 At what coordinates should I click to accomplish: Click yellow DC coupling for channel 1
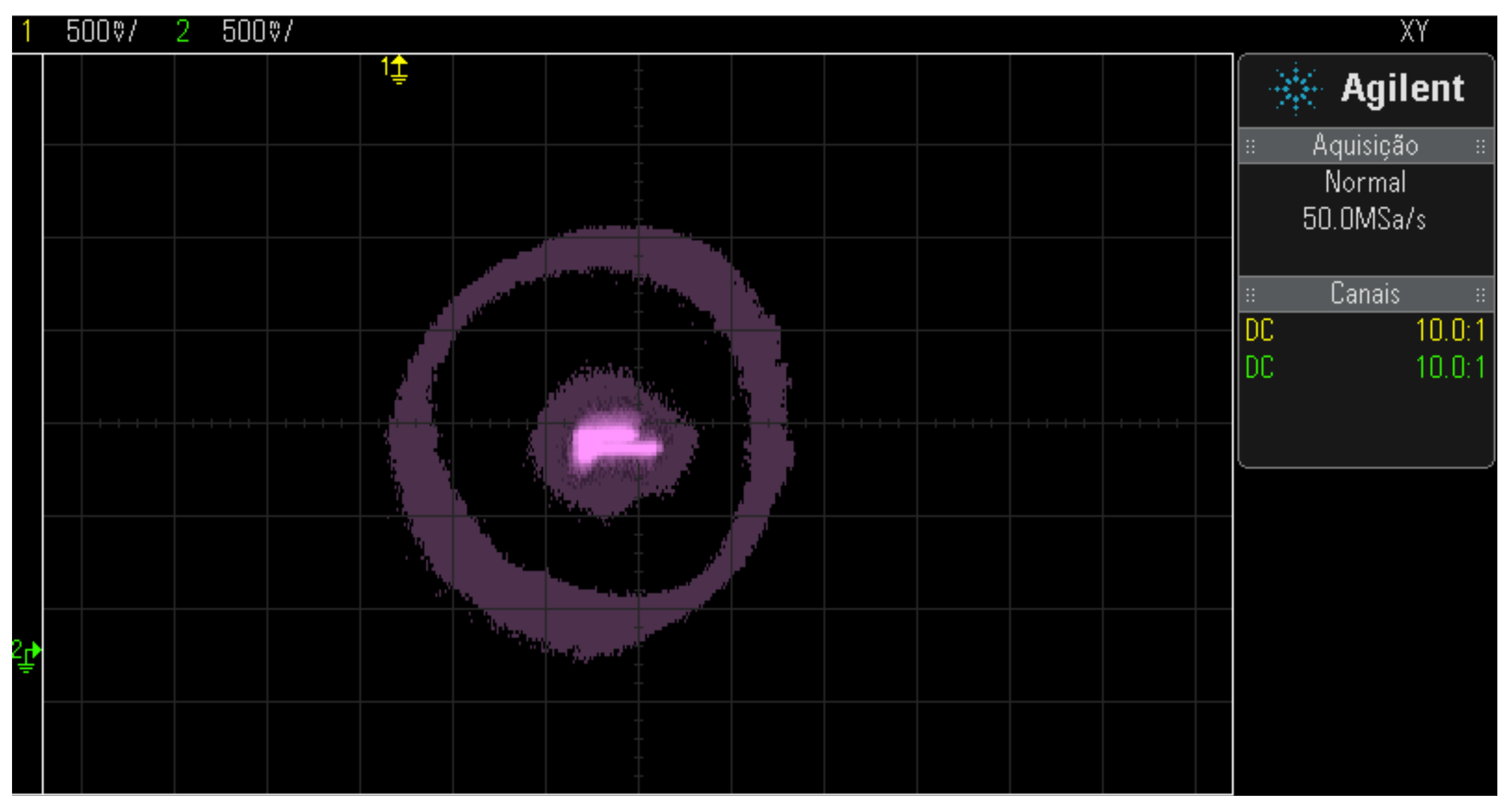(1259, 330)
